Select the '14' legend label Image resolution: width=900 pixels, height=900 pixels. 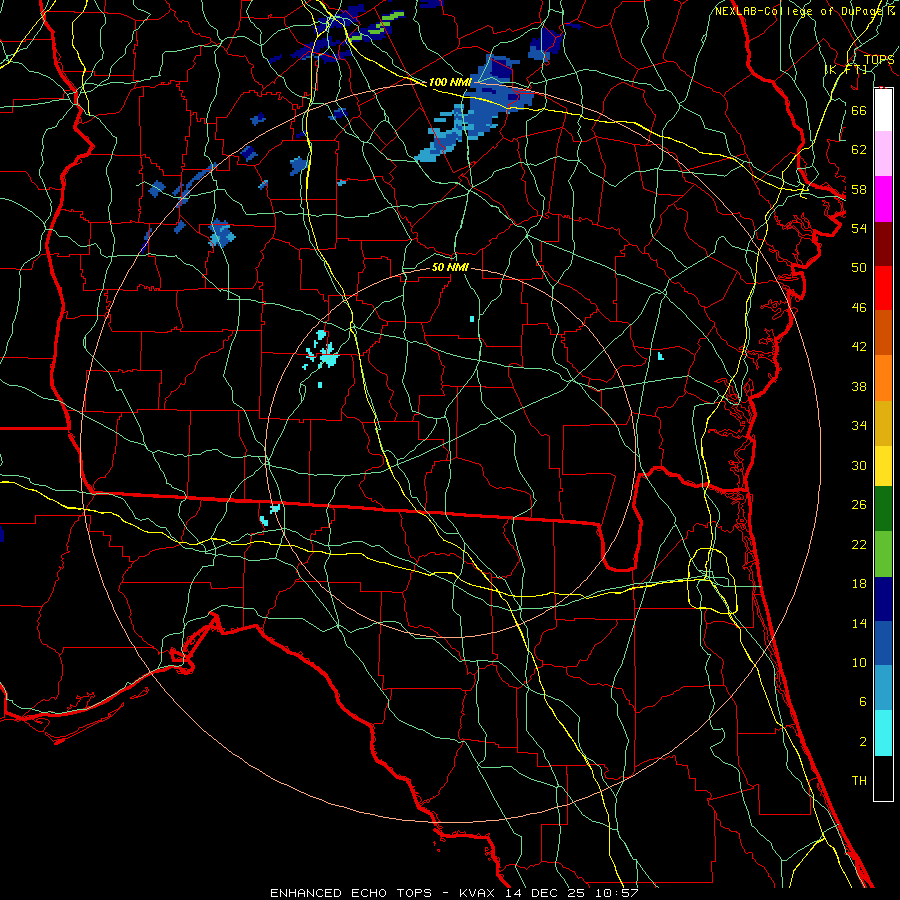pyautogui.click(x=859, y=623)
